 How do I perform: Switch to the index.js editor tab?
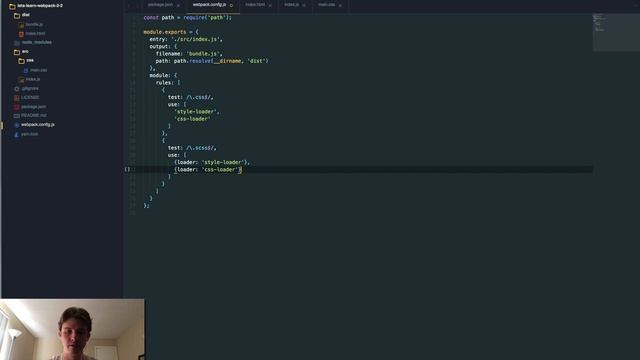(291, 5)
